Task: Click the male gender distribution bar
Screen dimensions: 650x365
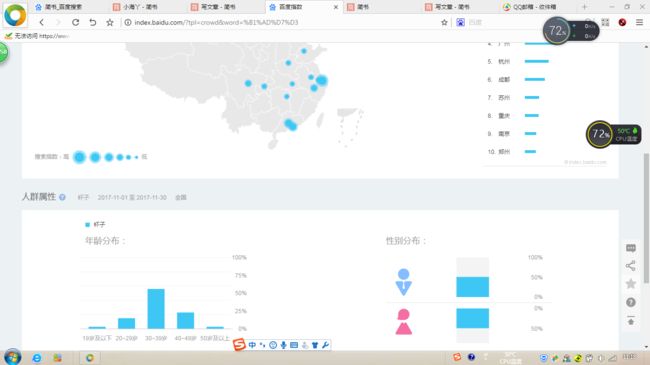Action: point(473,287)
